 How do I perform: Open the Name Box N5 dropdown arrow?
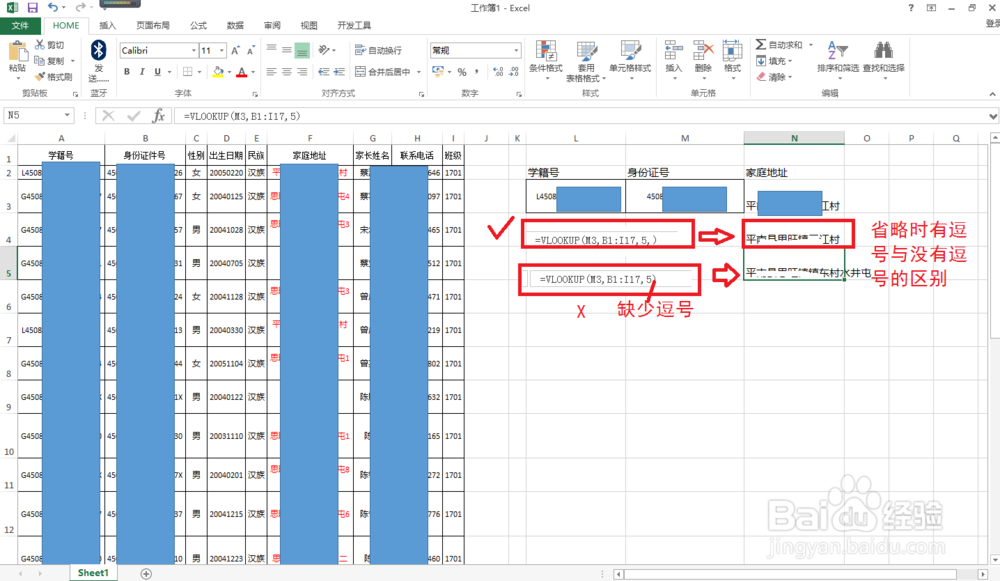67,115
